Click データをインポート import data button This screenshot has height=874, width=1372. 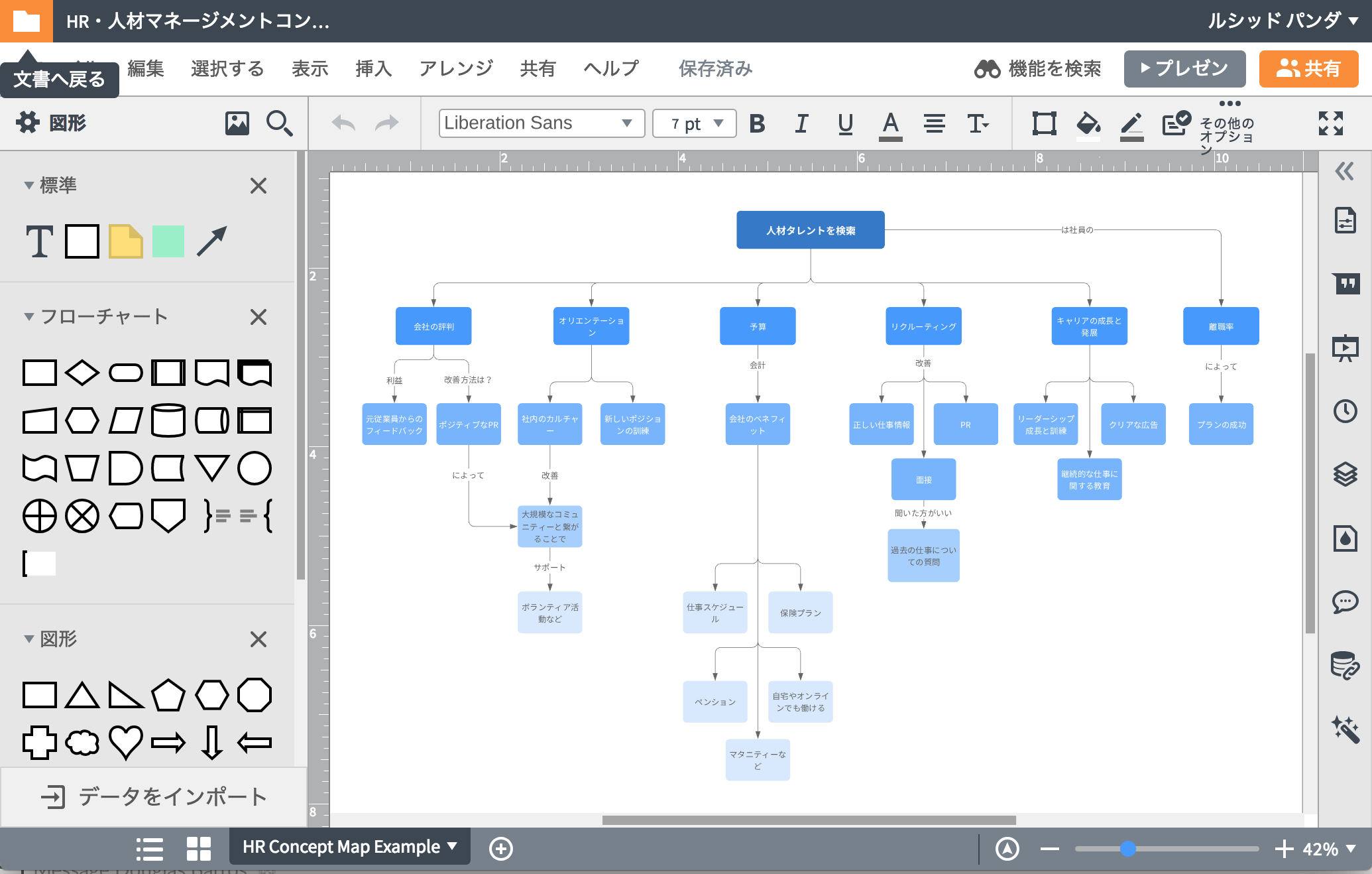[x=154, y=796]
